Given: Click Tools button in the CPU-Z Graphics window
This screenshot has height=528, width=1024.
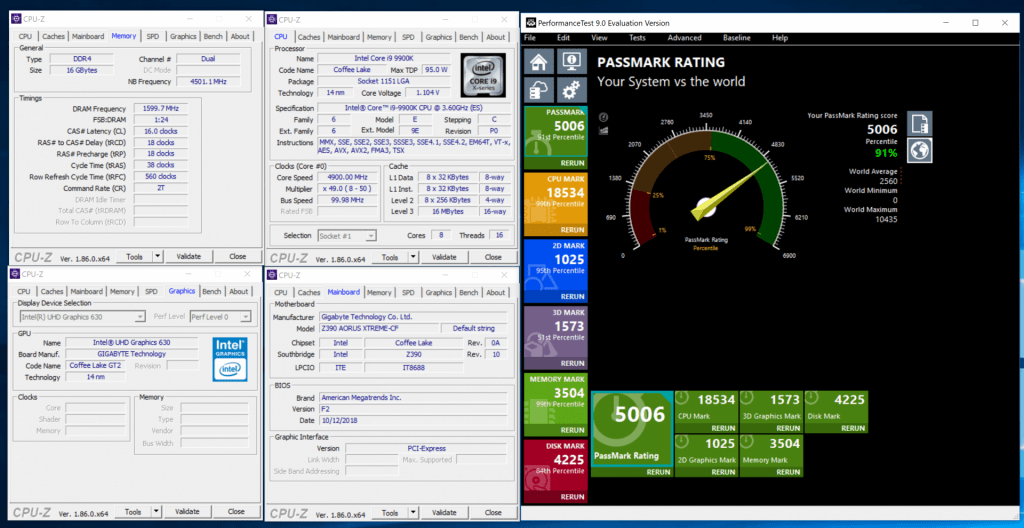Looking at the screenshot, I should point(134,512).
